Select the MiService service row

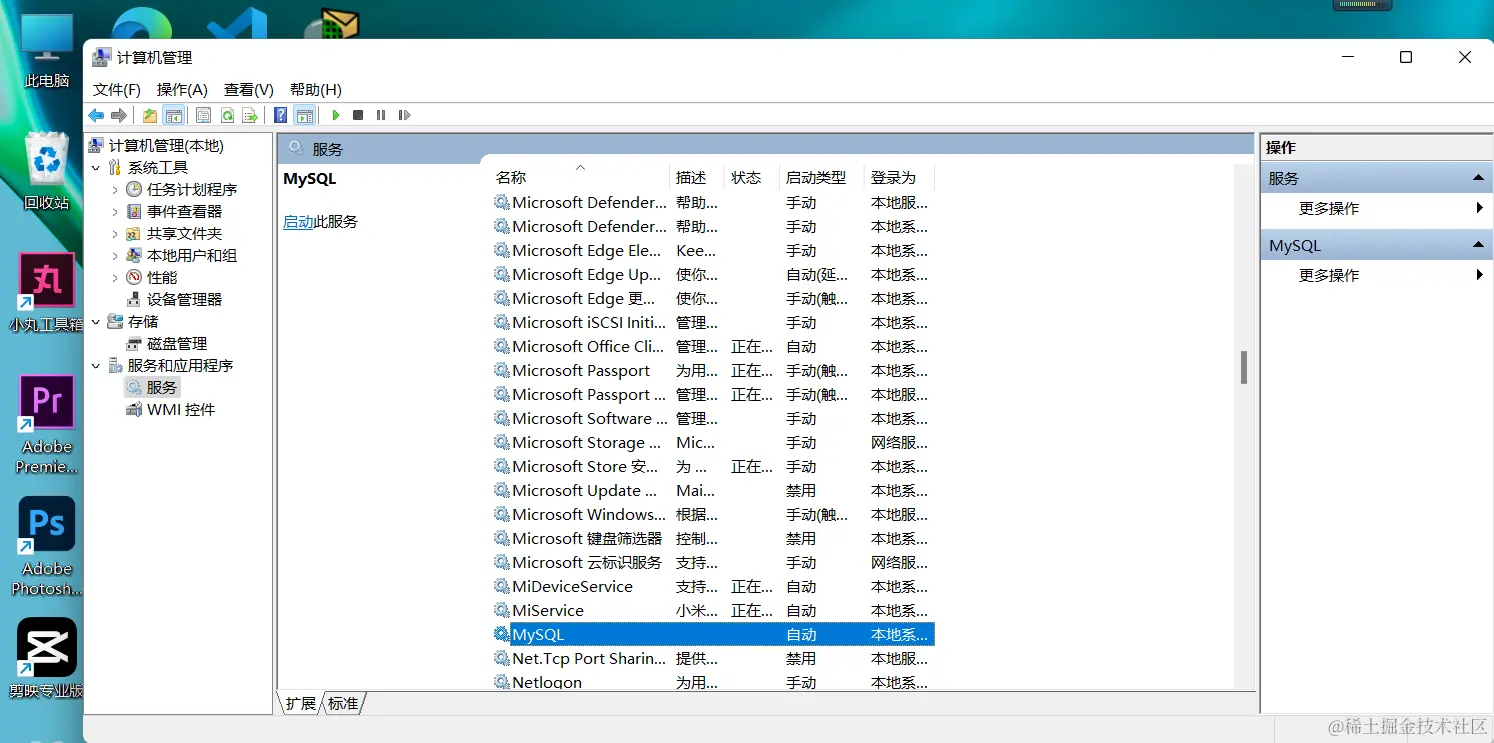(x=713, y=611)
